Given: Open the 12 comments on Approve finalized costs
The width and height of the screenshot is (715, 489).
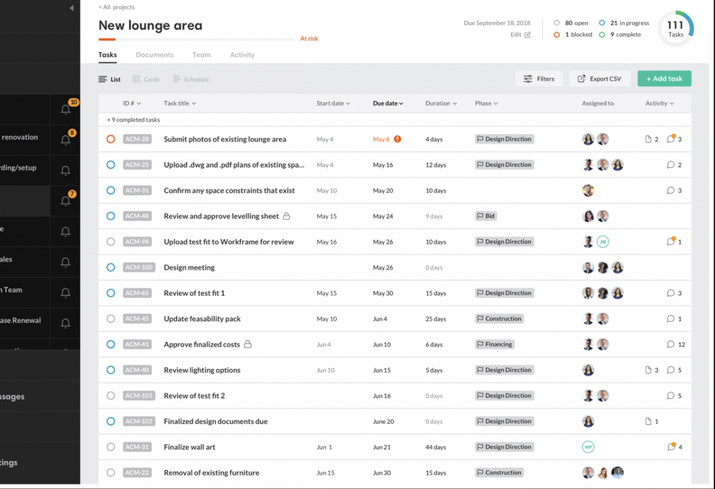Looking at the screenshot, I should point(670,344).
